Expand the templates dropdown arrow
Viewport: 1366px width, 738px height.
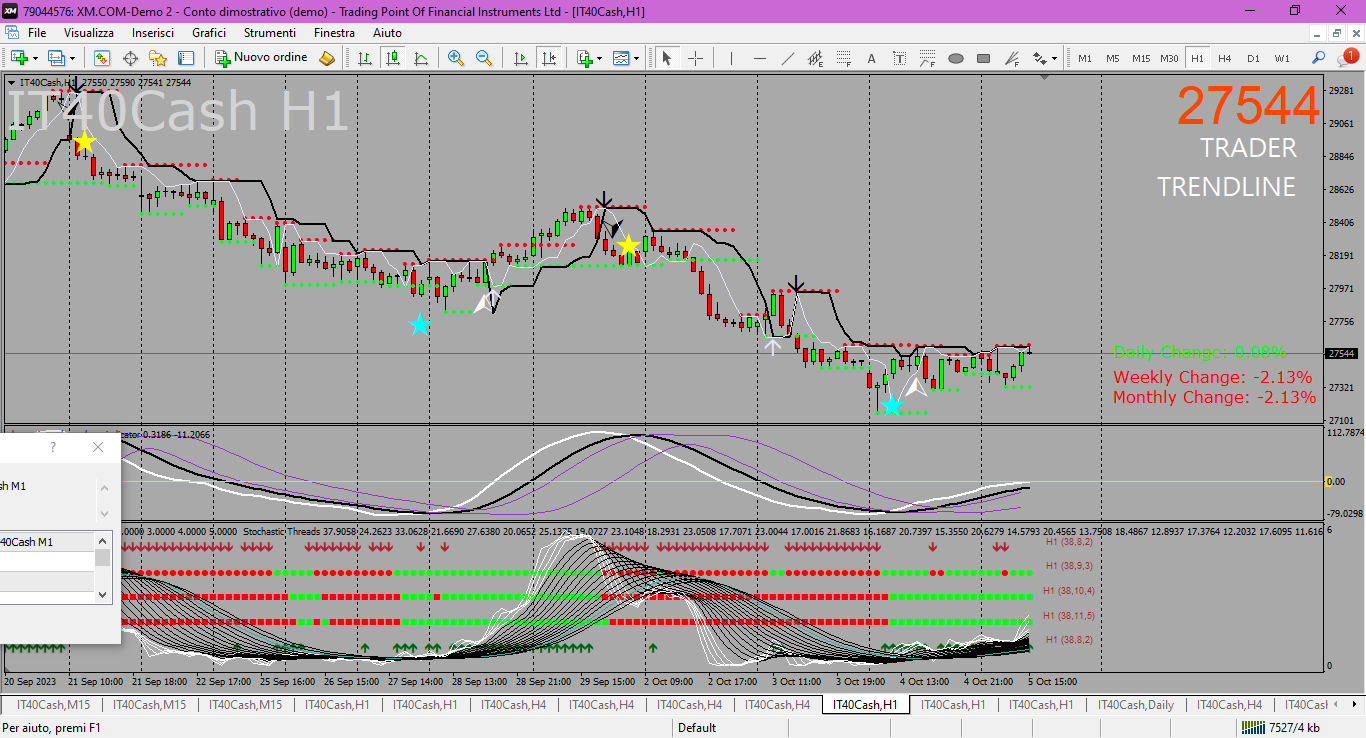coord(636,58)
